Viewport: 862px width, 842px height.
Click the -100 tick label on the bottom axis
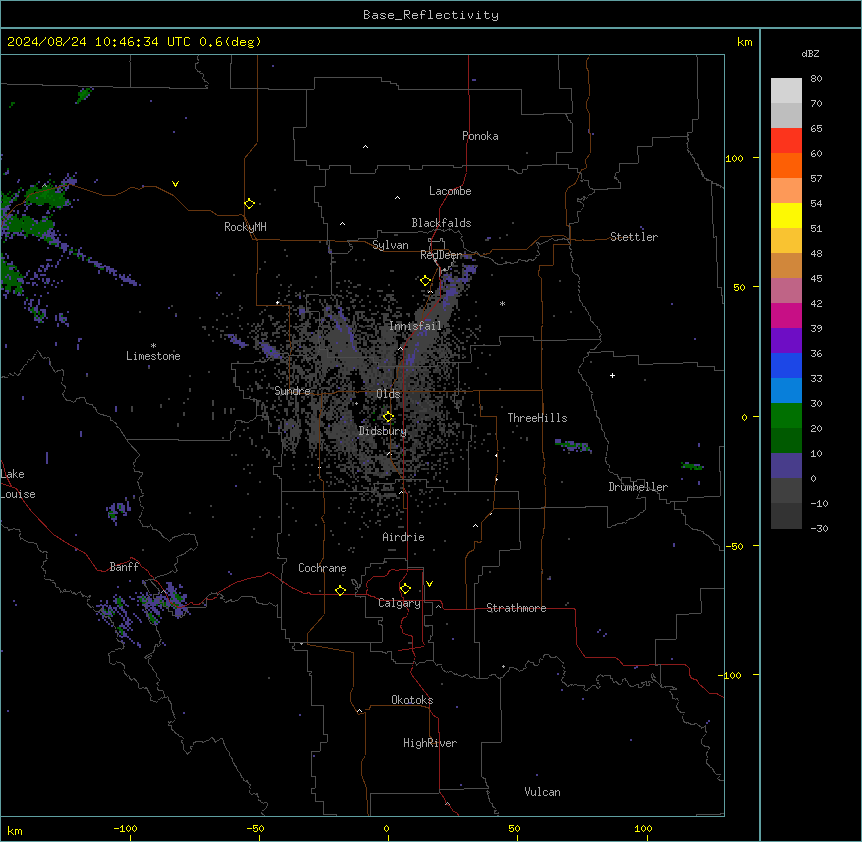pos(126,828)
